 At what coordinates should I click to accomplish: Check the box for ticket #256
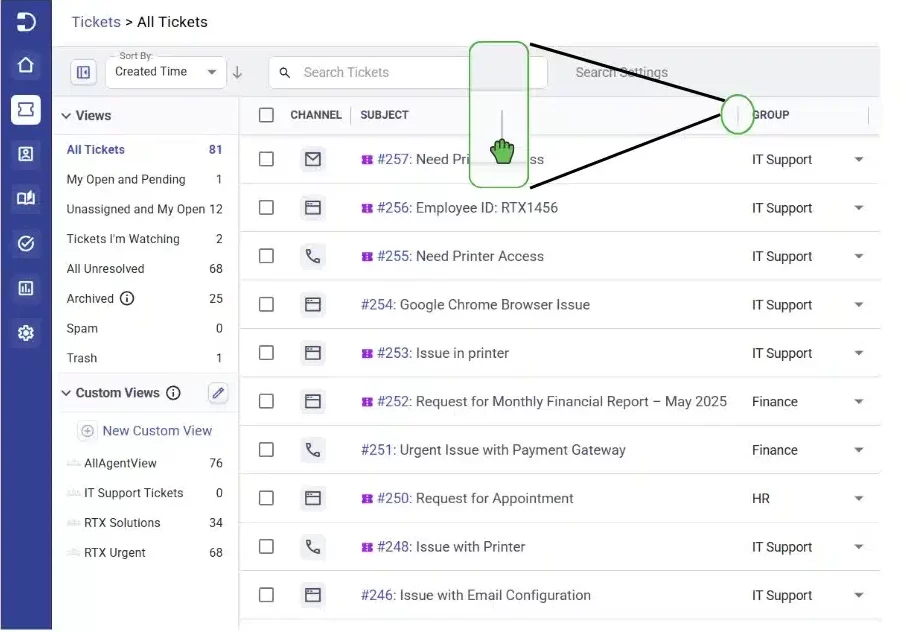(266, 208)
